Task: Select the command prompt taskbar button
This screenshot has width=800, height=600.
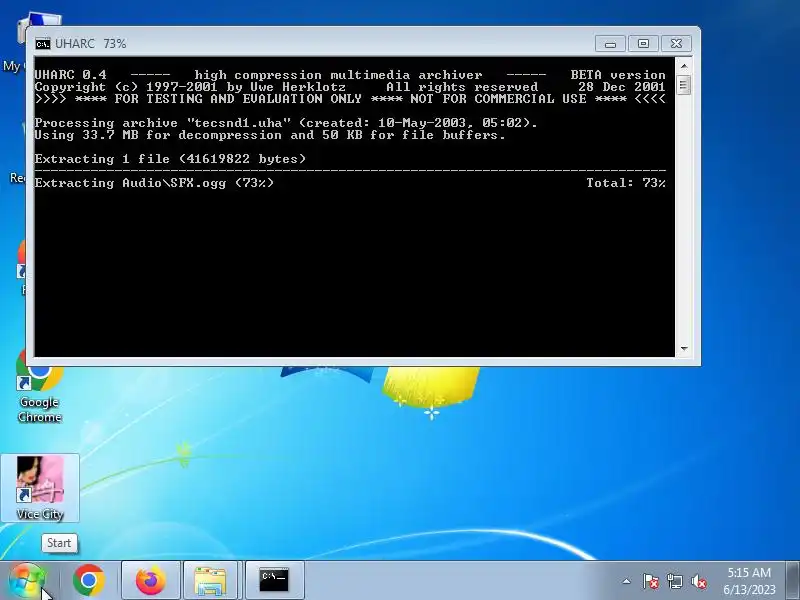Action: click(x=274, y=581)
